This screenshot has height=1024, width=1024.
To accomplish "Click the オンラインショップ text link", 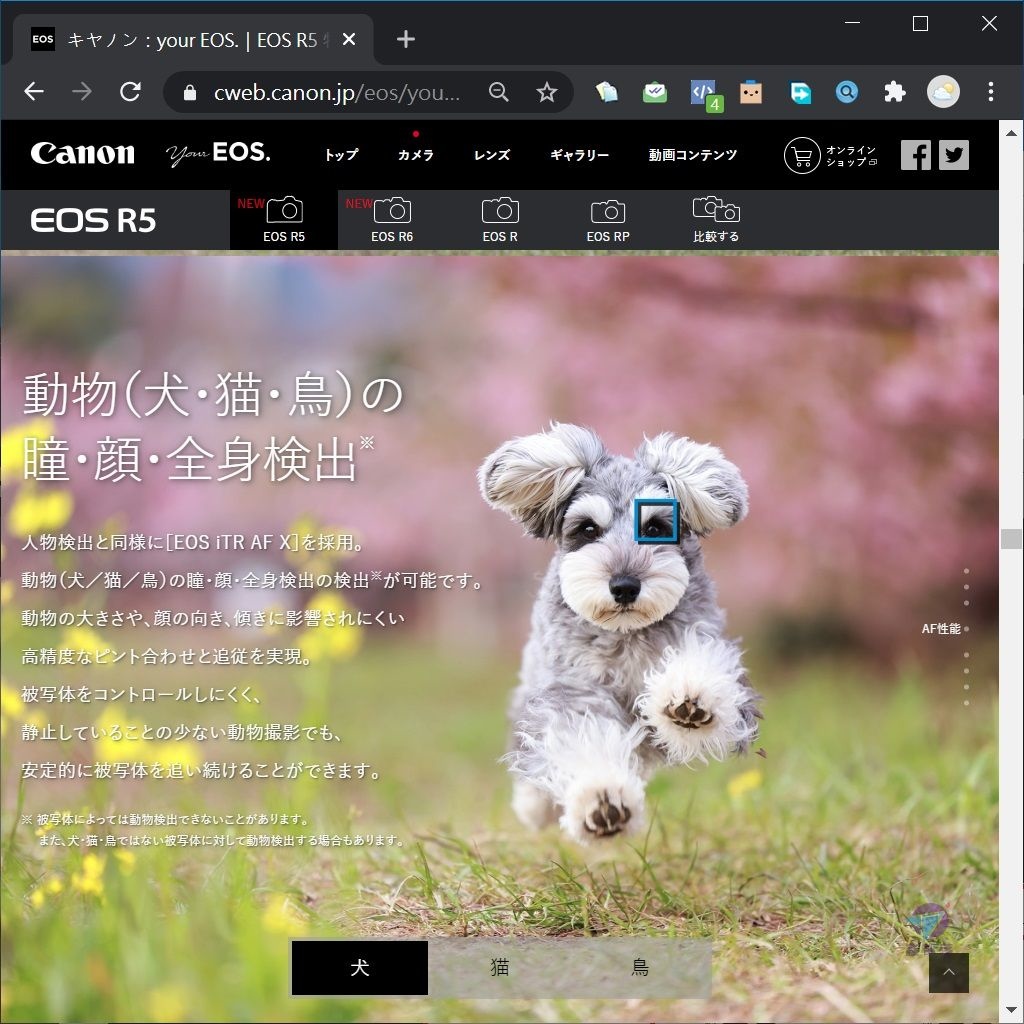I will [851, 155].
